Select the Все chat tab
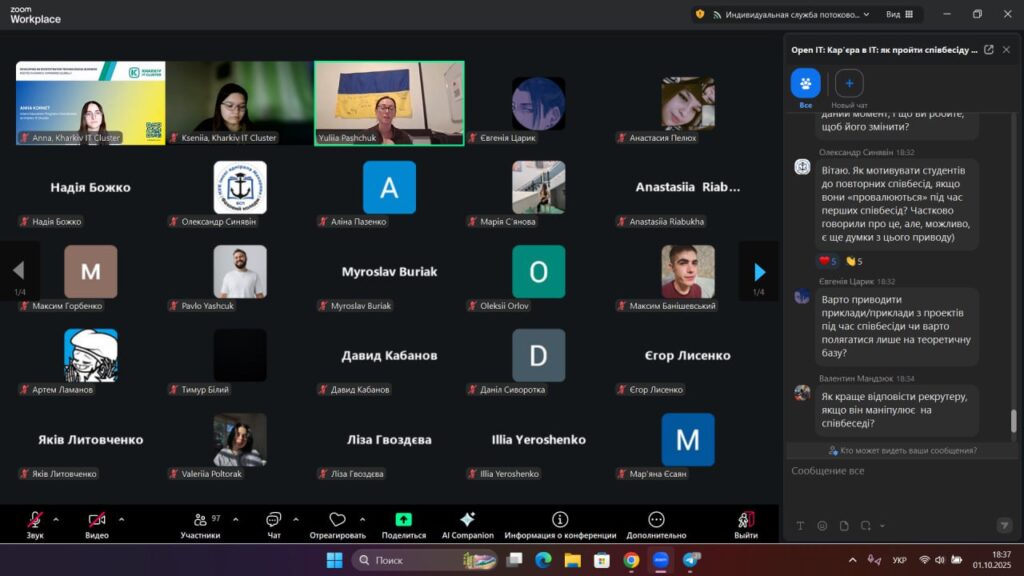The width and height of the screenshot is (1024, 576). [805, 84]
